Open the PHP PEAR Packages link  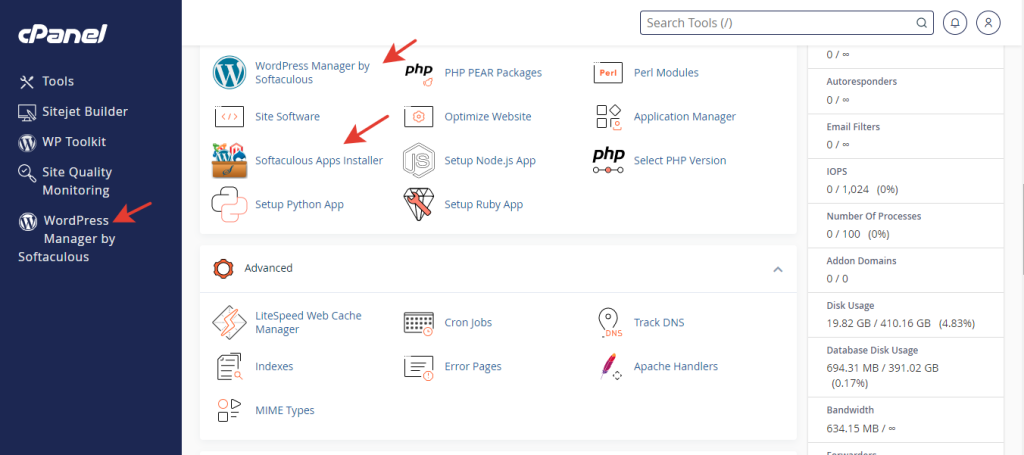click(x=493, y=72)
